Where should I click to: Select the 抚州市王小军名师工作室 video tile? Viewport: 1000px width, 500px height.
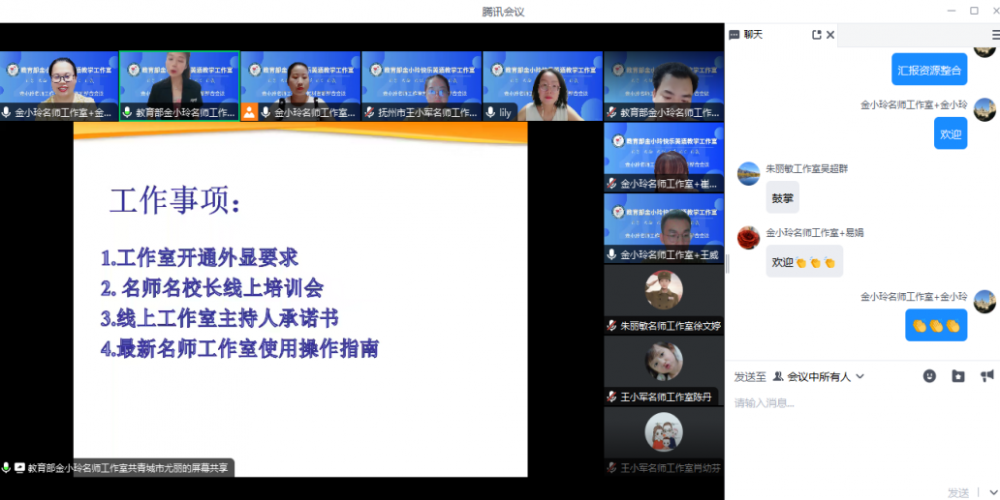tap(422, 86)
